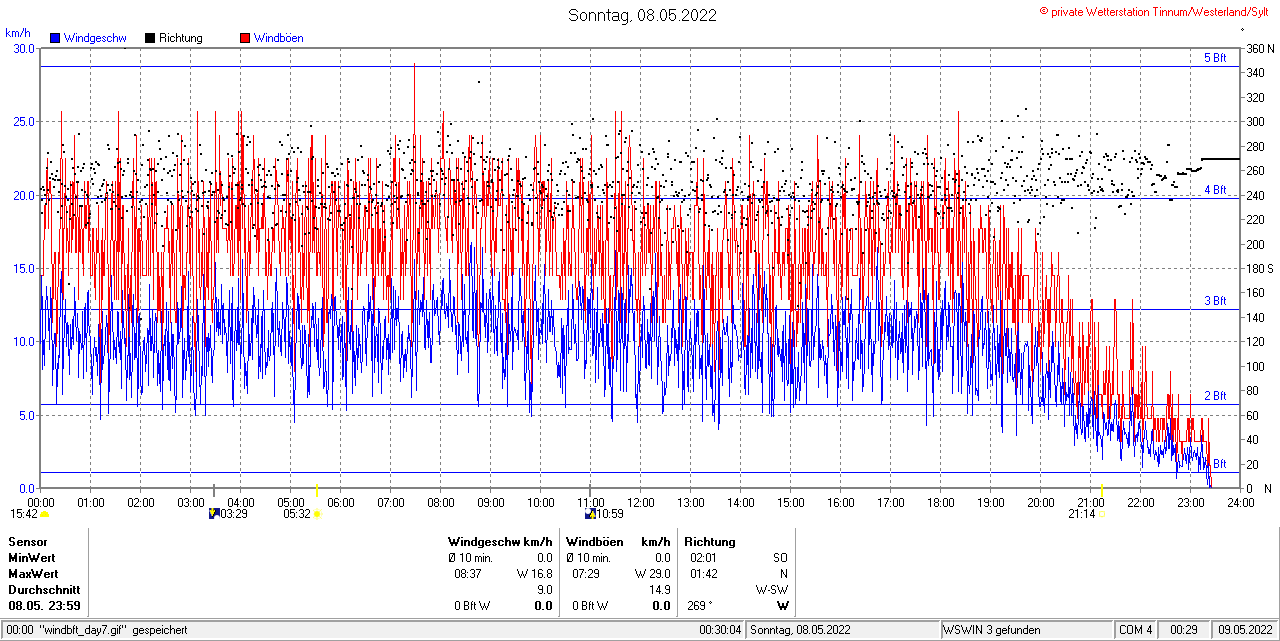1280x641 pixels.
Task: Click Sonntag, 08.05.2022 in the status bar
Action: [x=800, y=630]
